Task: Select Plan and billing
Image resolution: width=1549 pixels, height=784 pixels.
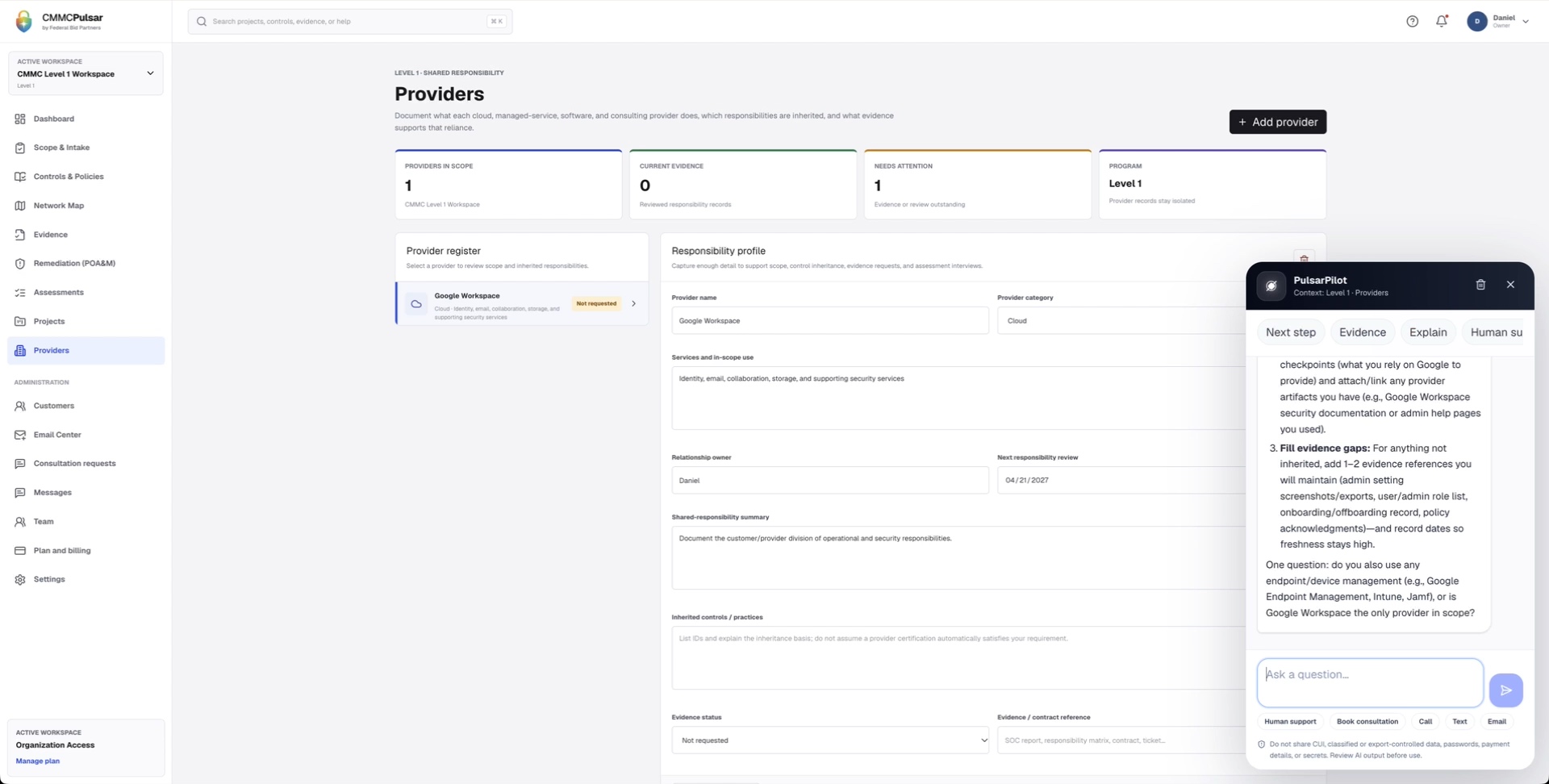Action: pos(86,551)
